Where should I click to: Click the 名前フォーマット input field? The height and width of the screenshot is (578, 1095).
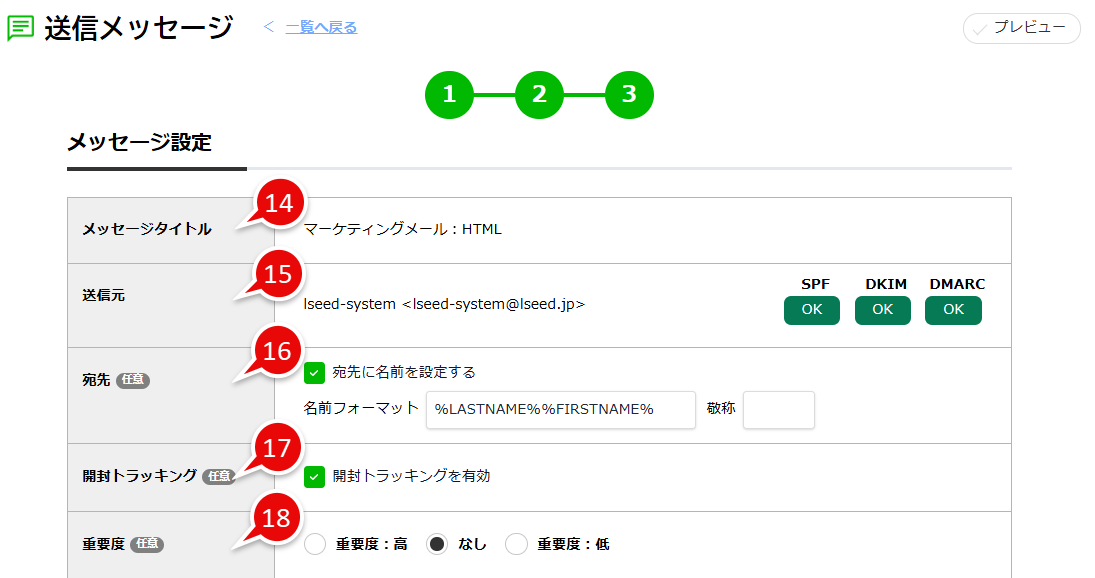560,410
